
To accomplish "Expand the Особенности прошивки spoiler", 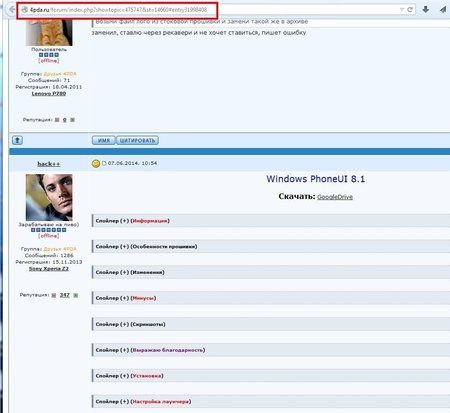I will tap(271, 247).
